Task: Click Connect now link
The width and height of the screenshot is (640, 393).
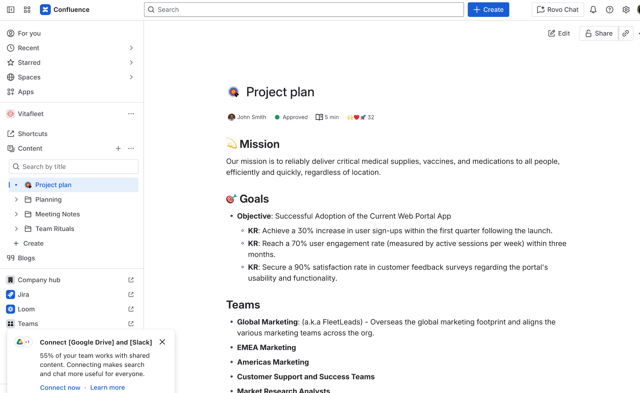Action: point(60,388)
